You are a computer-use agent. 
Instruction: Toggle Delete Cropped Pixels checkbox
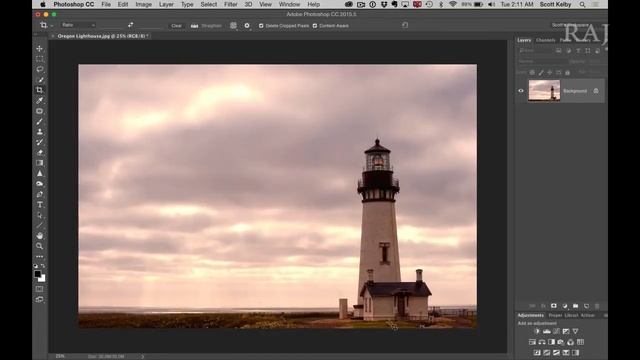click(x=261, y=26)
